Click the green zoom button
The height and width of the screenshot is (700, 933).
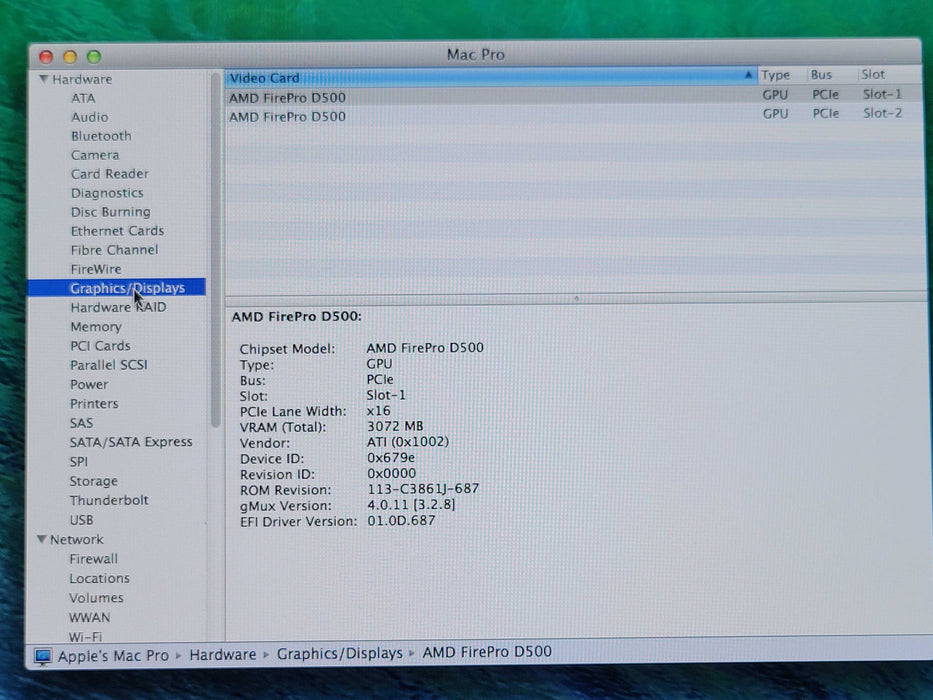point(94,57)
